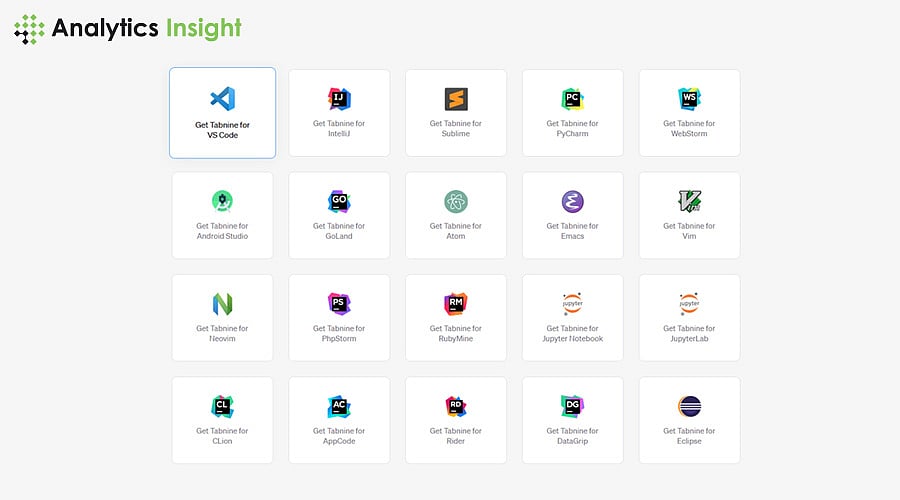Click the IntelliJ IJ icon
The image size is (900, 500).
pos(339,98)
